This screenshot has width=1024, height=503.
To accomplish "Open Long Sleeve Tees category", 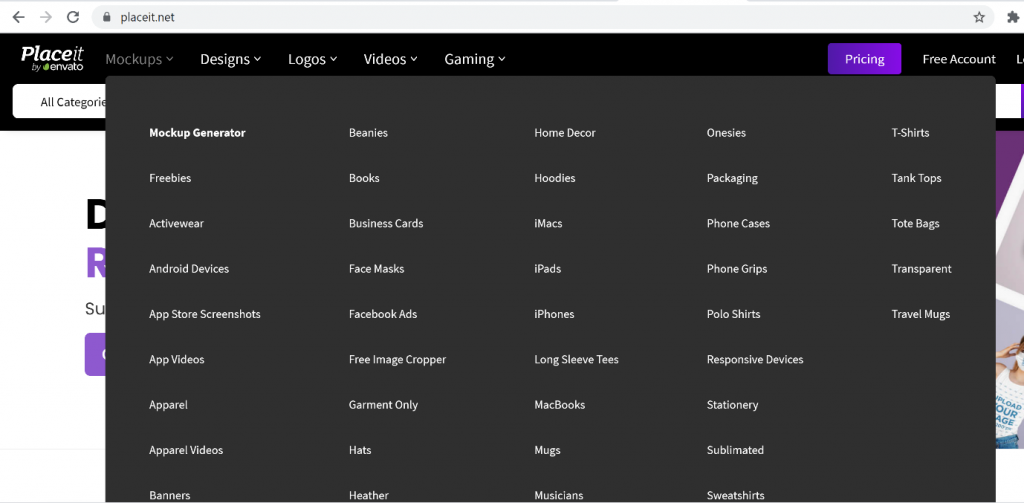I will 576,359.
